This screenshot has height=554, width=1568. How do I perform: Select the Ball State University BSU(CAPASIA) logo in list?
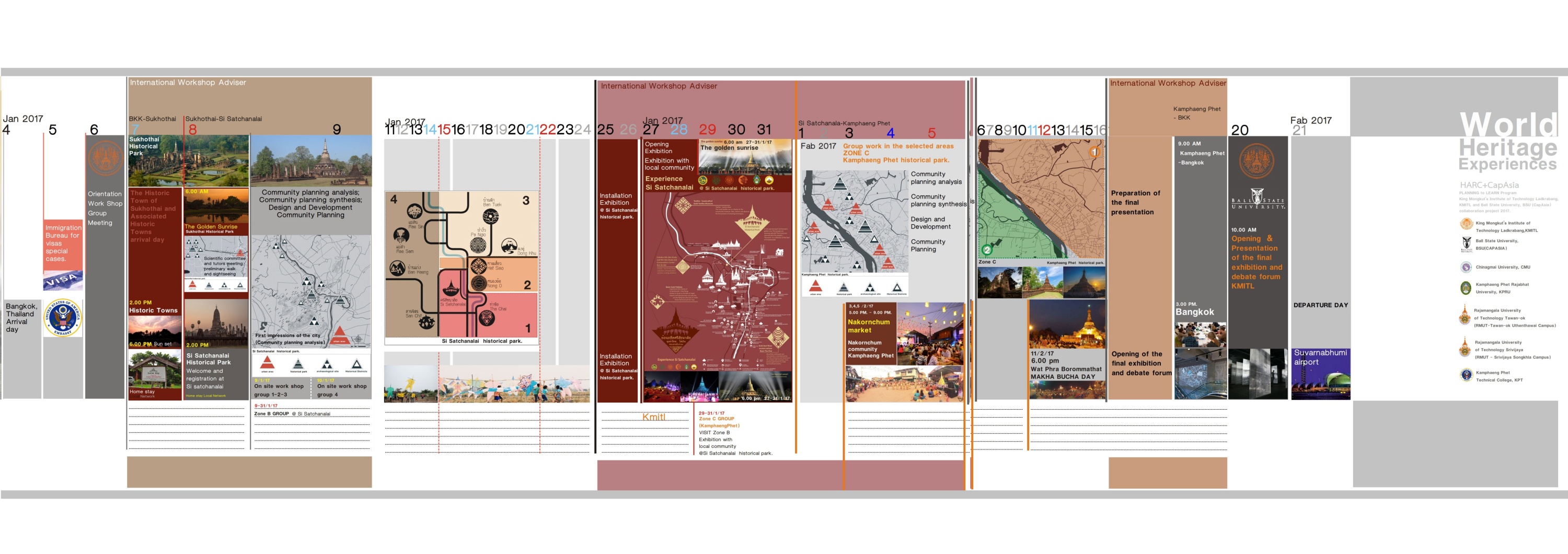point(1467,244)
